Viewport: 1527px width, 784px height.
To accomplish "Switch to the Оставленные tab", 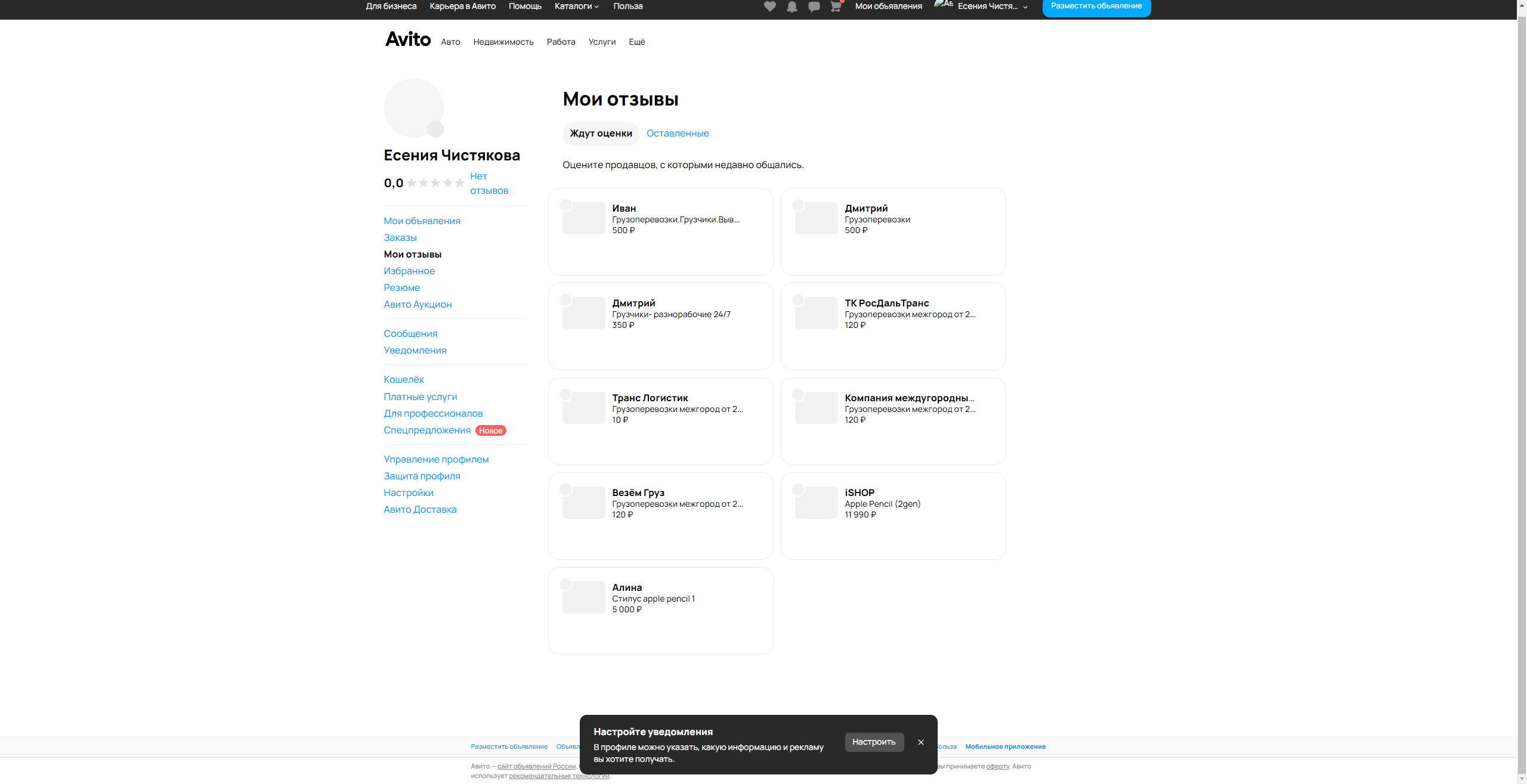I will [x=678, y=134].
